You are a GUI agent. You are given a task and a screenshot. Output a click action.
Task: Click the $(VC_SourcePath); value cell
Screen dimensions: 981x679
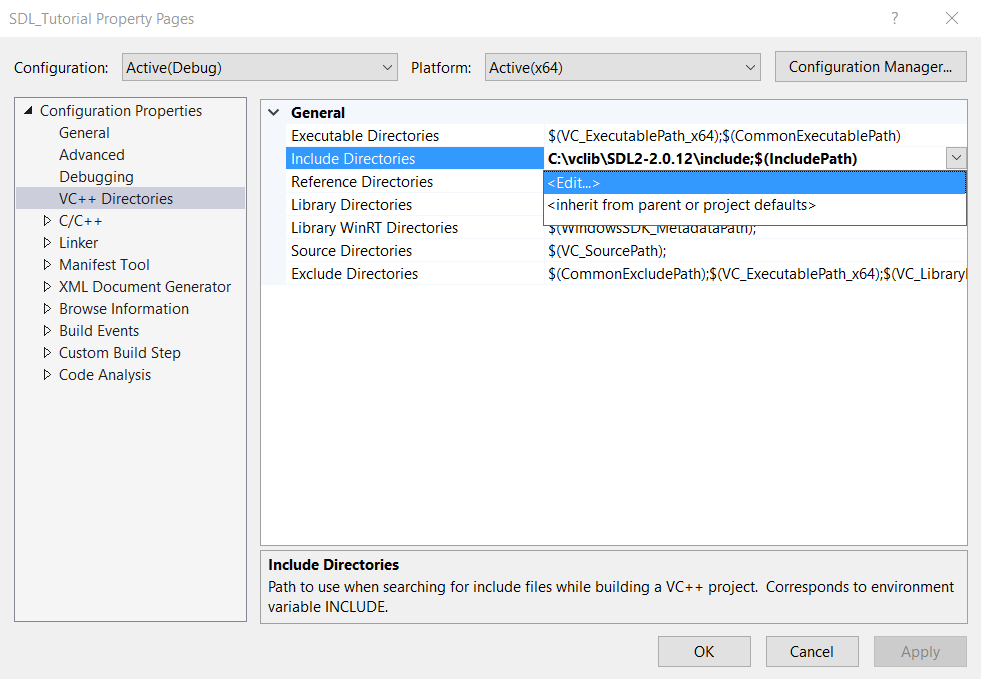click(755, 251)
